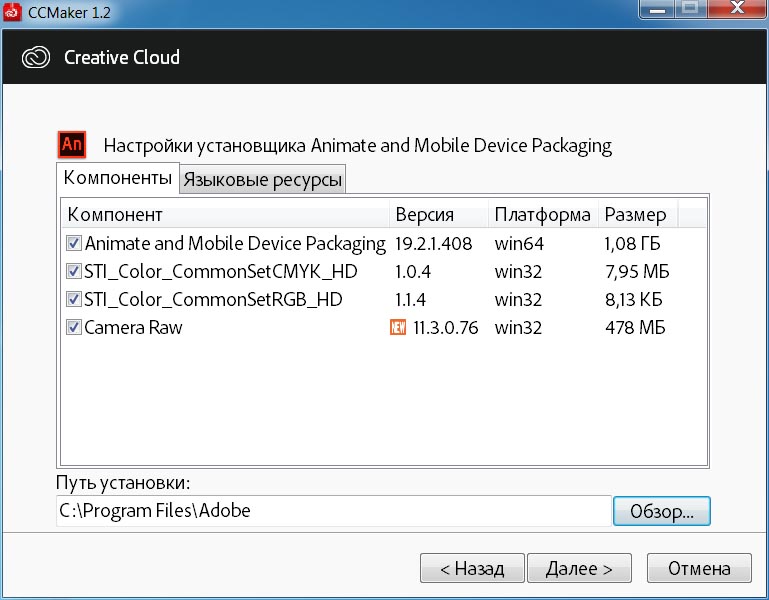Sort by Размер column header
Screen dimensions: 769x600
(639, 214)
